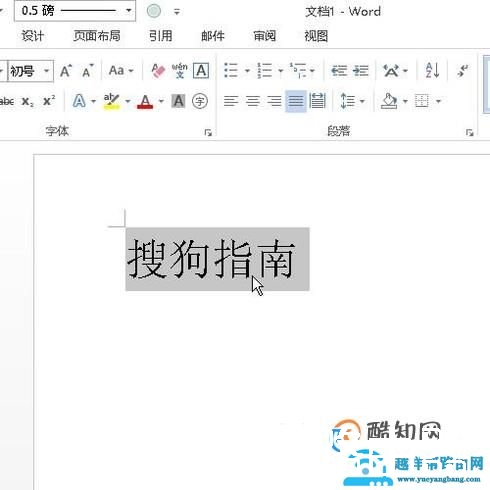Apply yellow text highlight color
490x490 pixels.
tap(111, 101)
